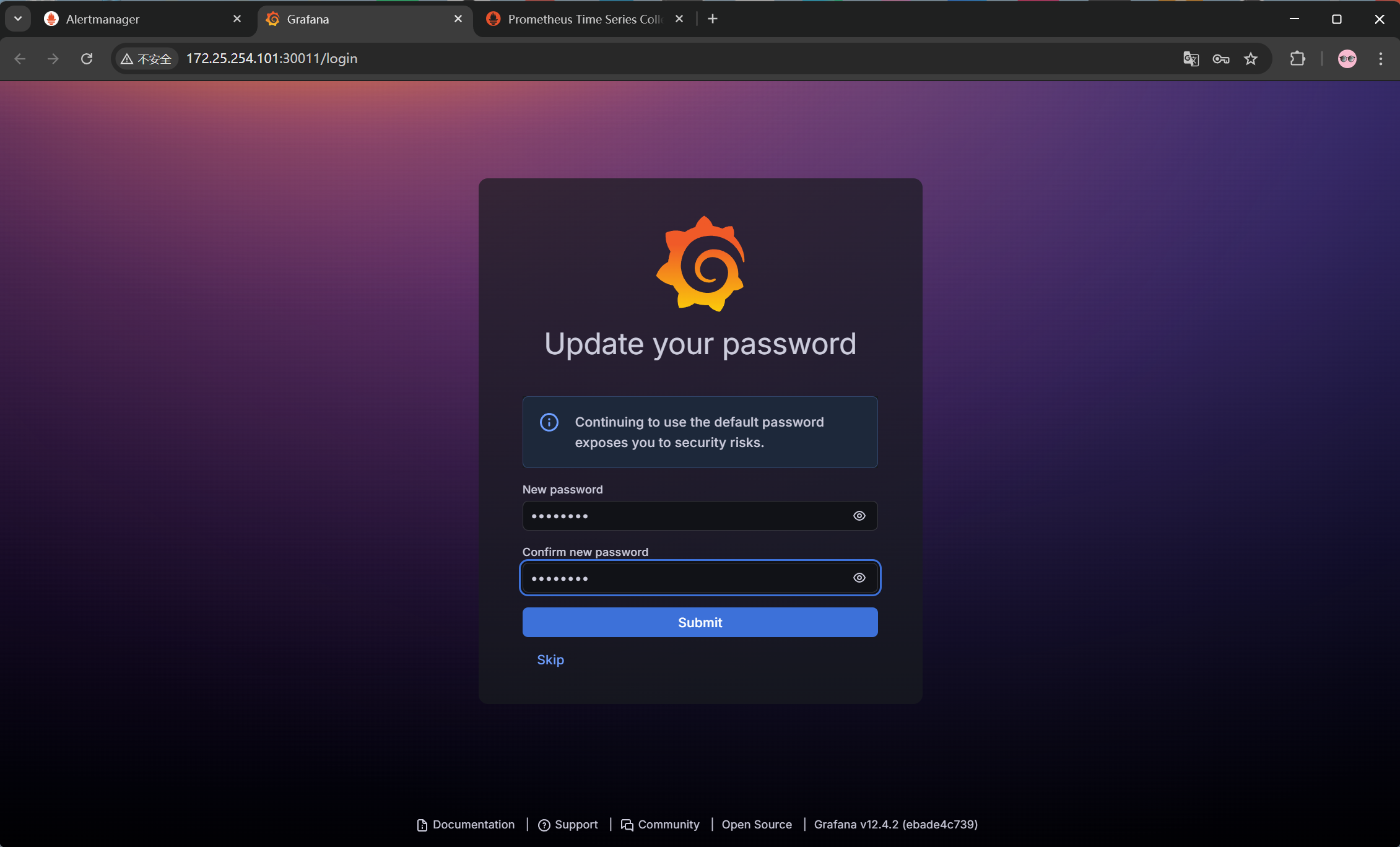Open the Documentation footer link

(x=466, y=825)
